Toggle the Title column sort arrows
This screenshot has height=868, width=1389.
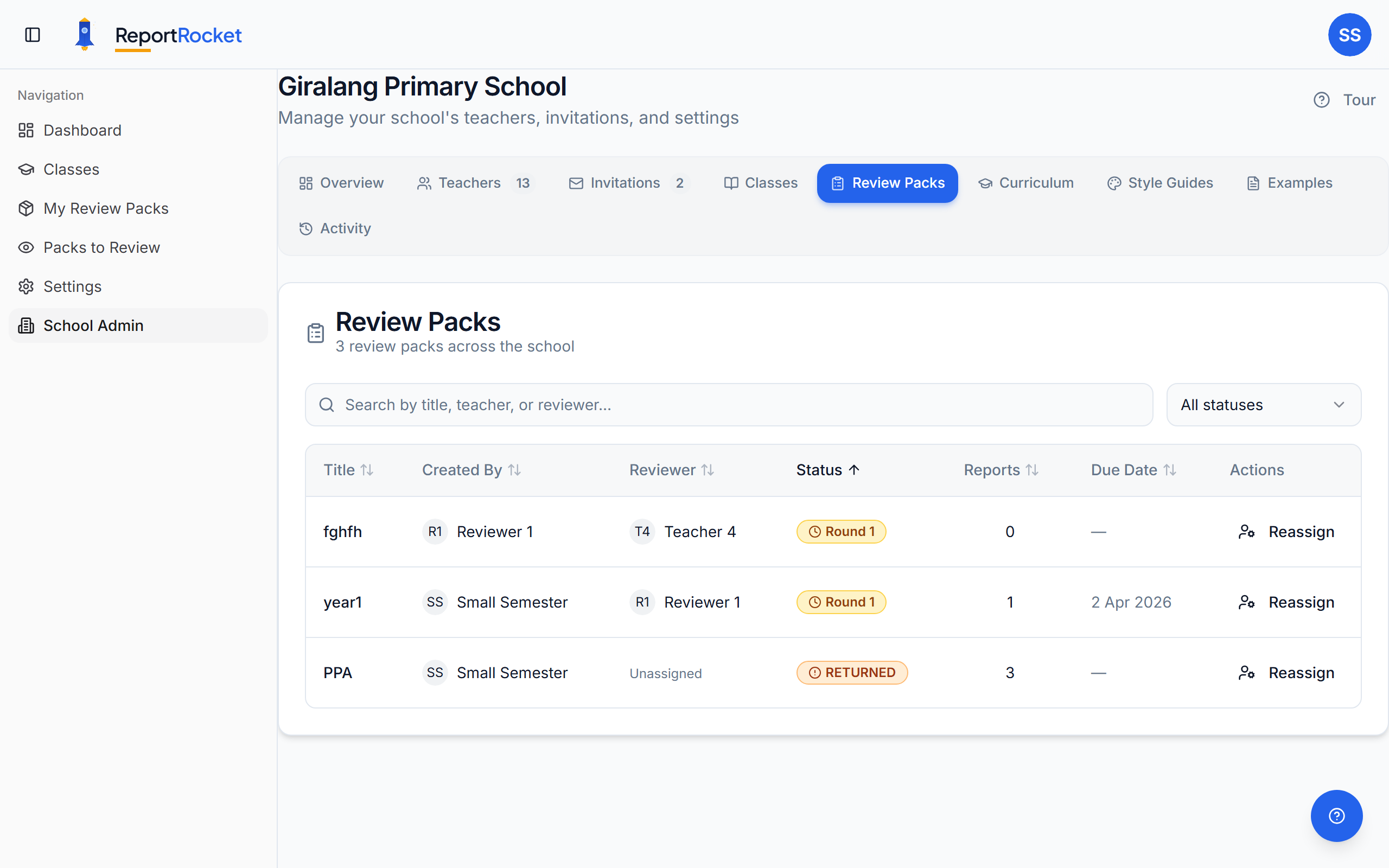click(367, 470)
